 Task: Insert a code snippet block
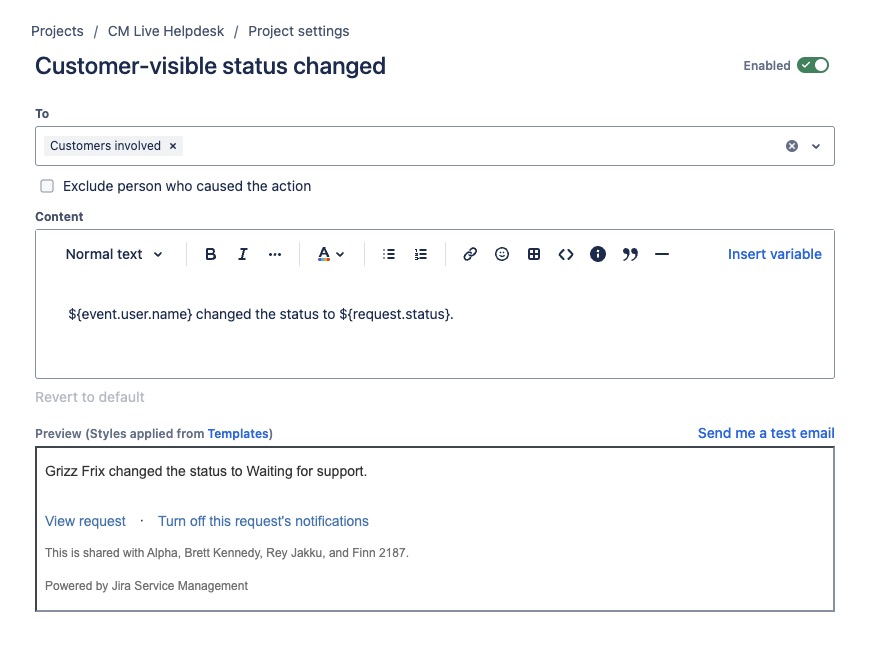point(565,254)
